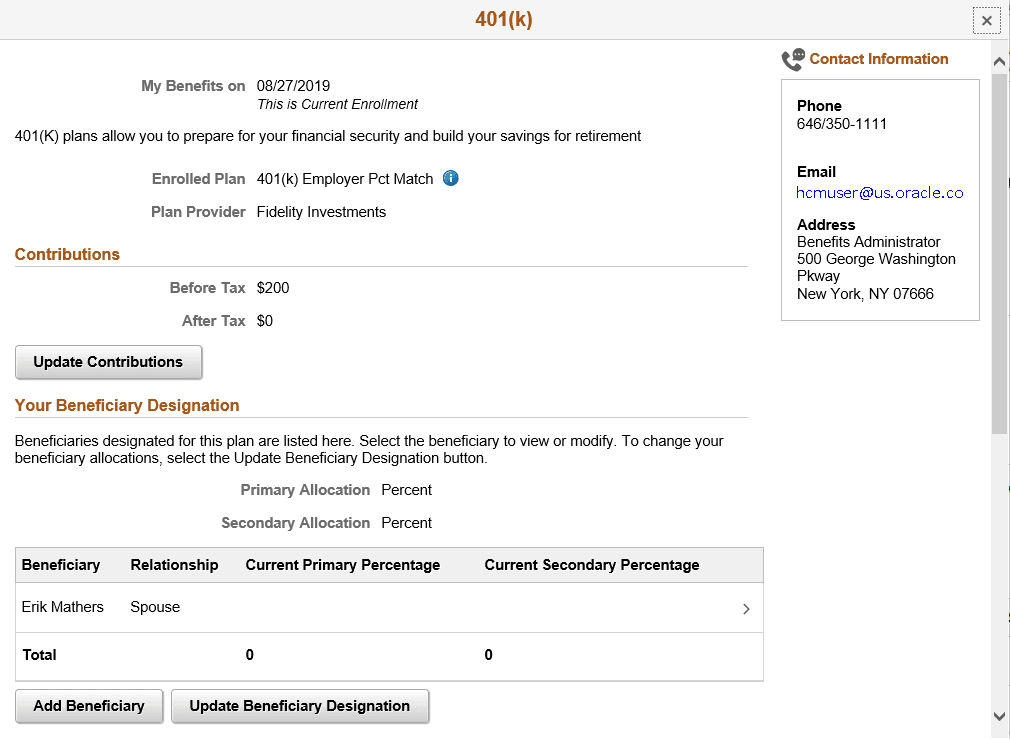Click the Your Beneficiary Designation heading
The height and width of the screenshot is (739, 1010).
(127, 405)
